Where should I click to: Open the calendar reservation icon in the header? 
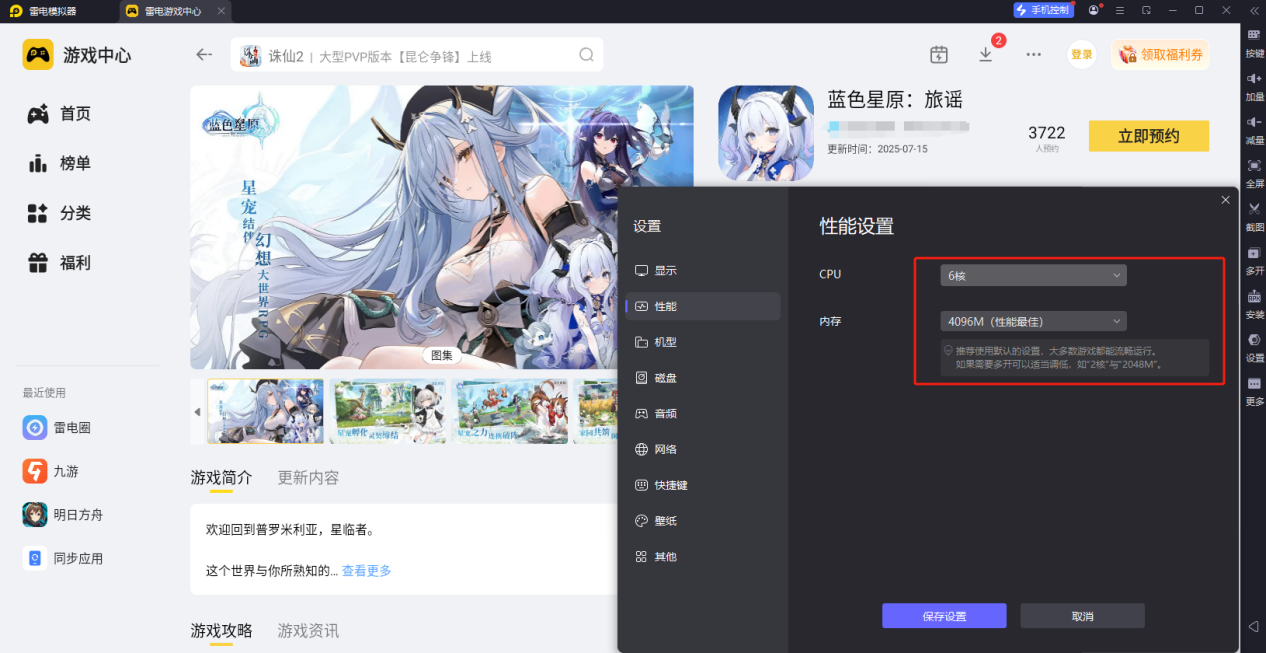tap(938, 54)
